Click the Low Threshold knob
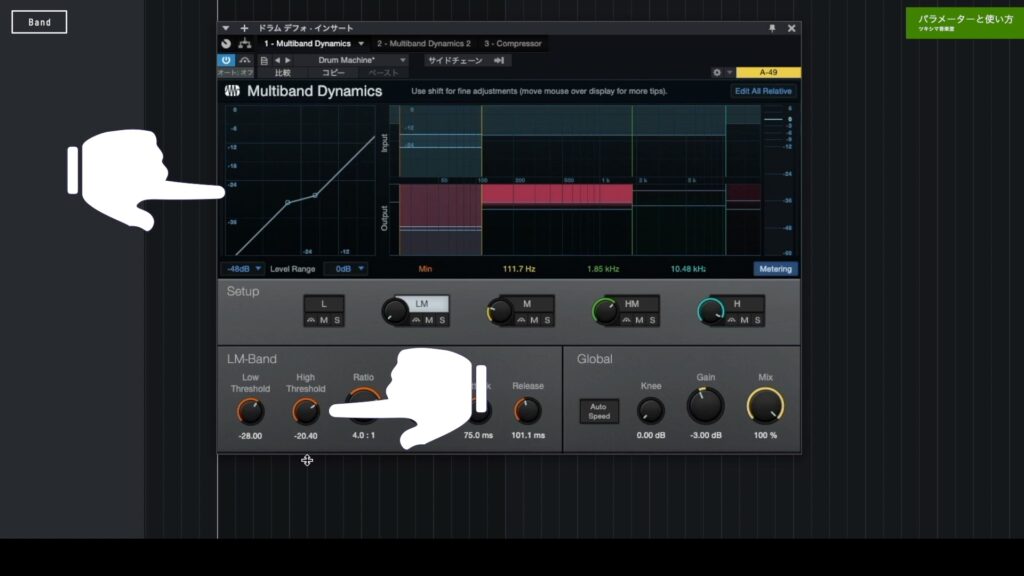Screen dimensions: 1024x576 click(x=250, y=411)
